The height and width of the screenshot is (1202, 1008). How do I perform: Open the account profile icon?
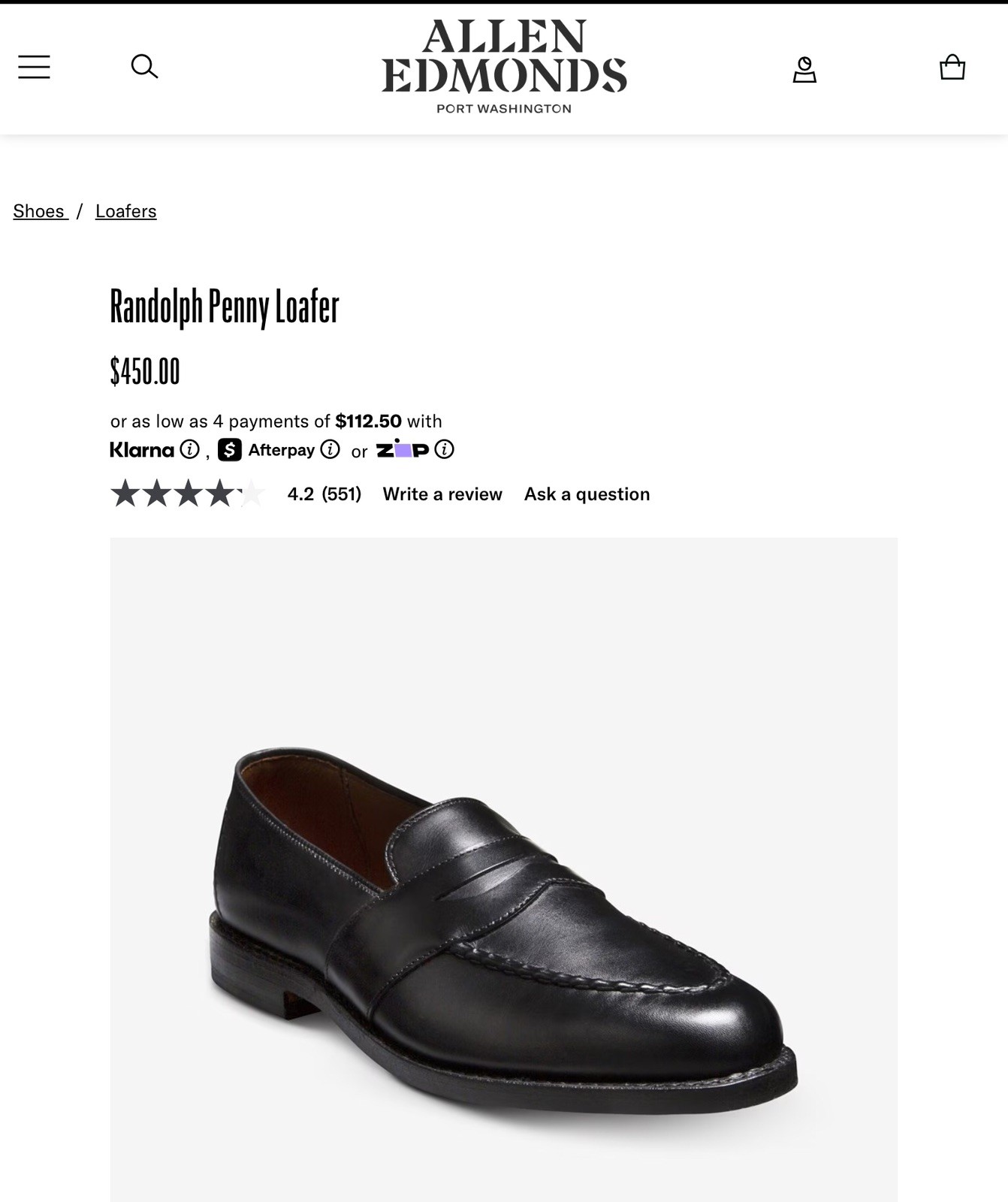[804, 69]
